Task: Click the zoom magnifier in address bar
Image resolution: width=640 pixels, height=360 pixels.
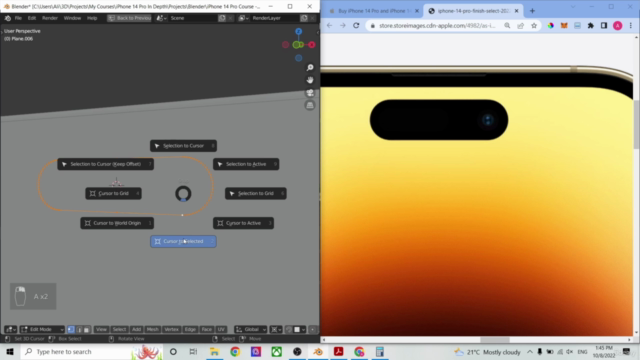Action: tap(507, 25)
